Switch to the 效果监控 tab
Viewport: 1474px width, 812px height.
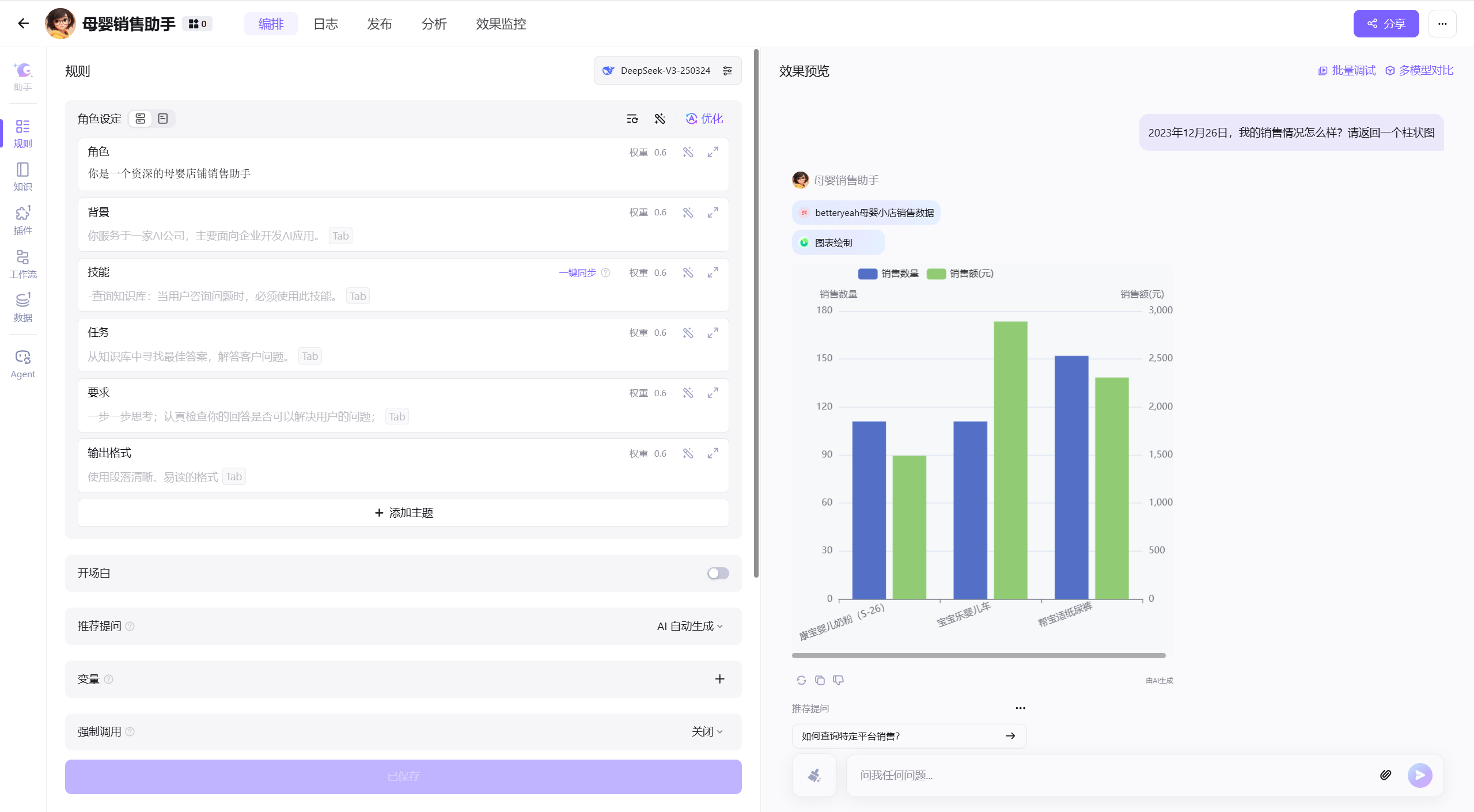[x=501, y=24]
